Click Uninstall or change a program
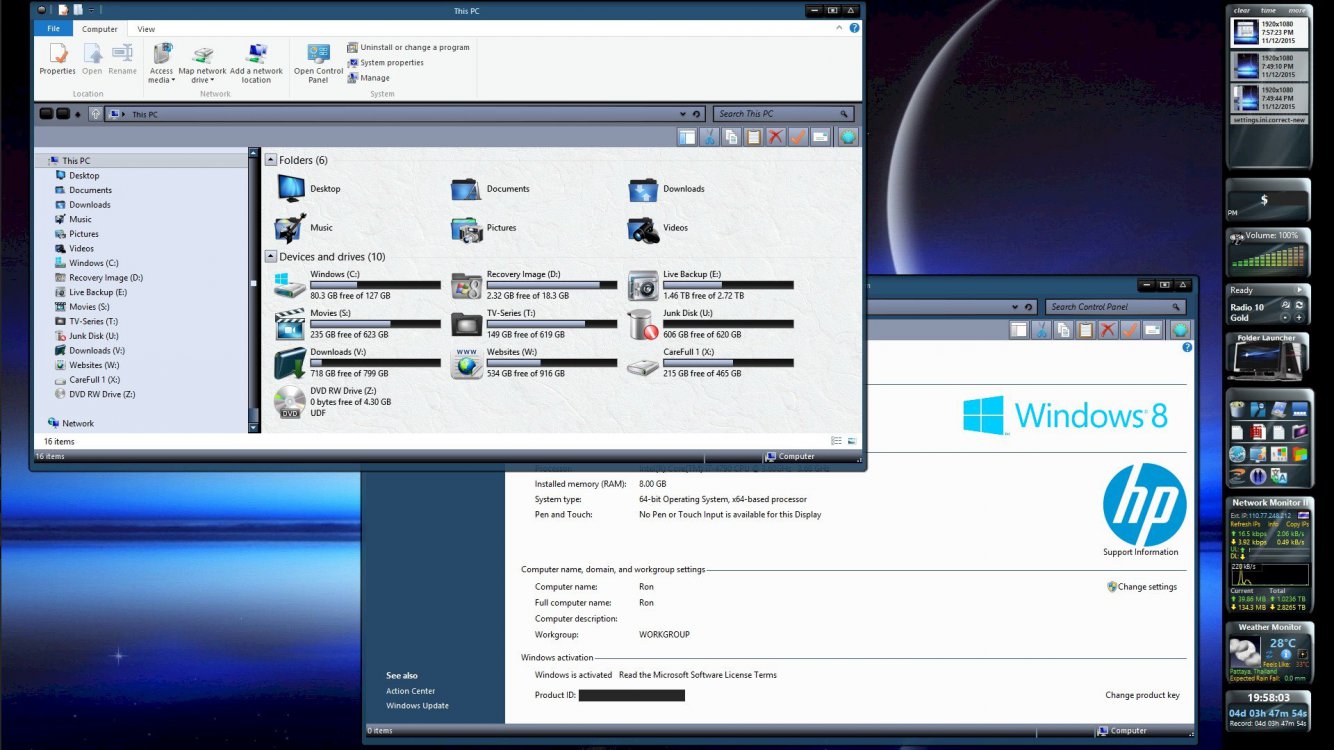Viewport: 1334px width, 750px height. coord(408,47)
